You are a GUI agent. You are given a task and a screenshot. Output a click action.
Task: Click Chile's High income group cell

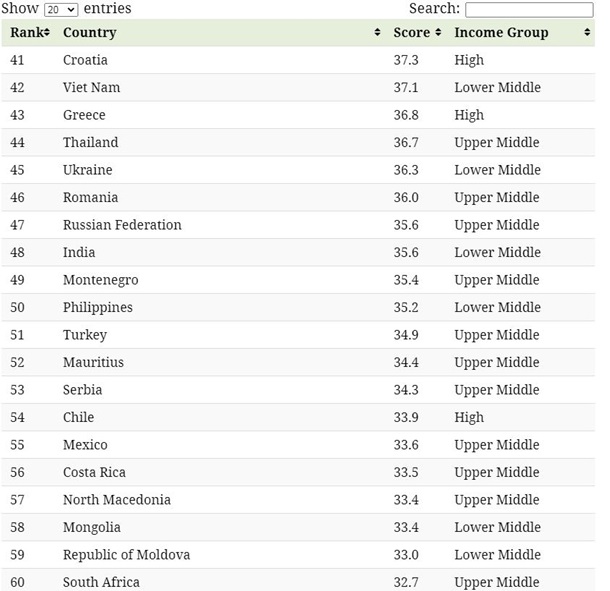(x=469, y=418)
